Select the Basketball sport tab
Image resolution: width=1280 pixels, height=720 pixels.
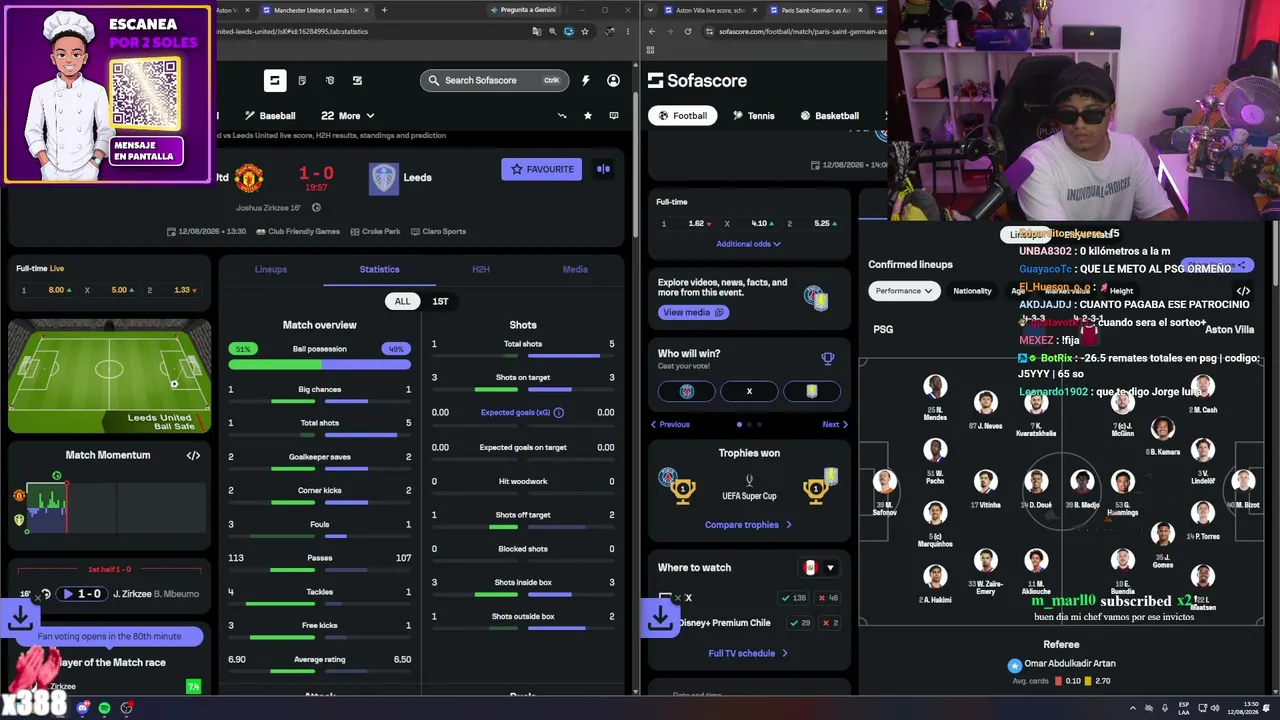click(x=829, y=116)
